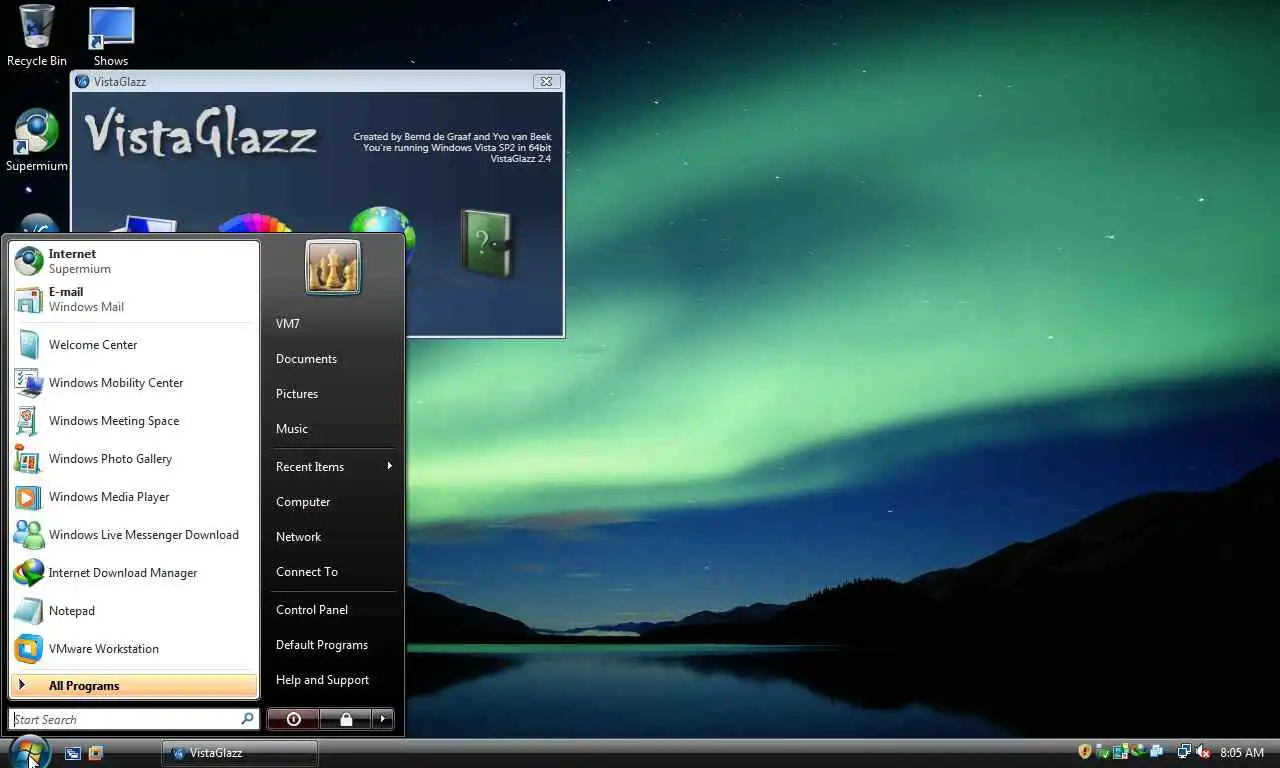1280x768 pixels.
Task: Open E-mail Windows Mail entry
Action: [x=134, y=299]
